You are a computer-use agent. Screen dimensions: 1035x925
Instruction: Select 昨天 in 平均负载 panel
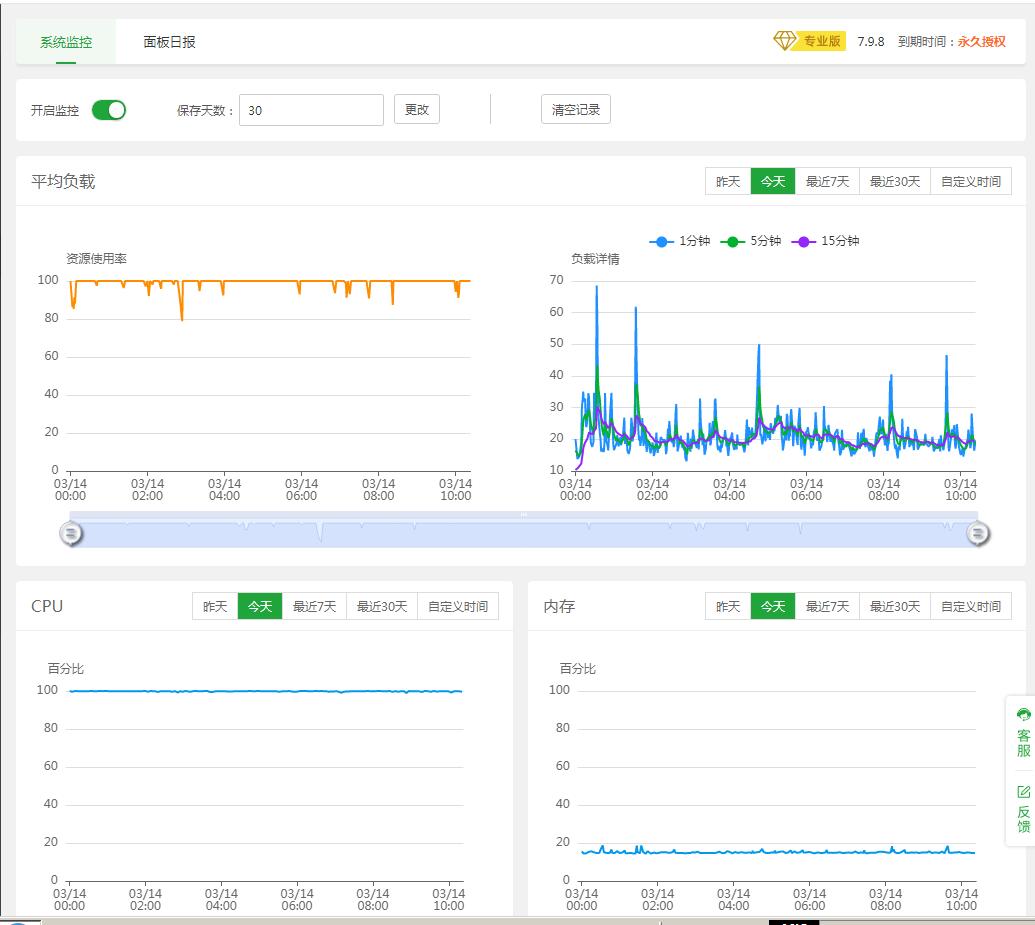728,182
